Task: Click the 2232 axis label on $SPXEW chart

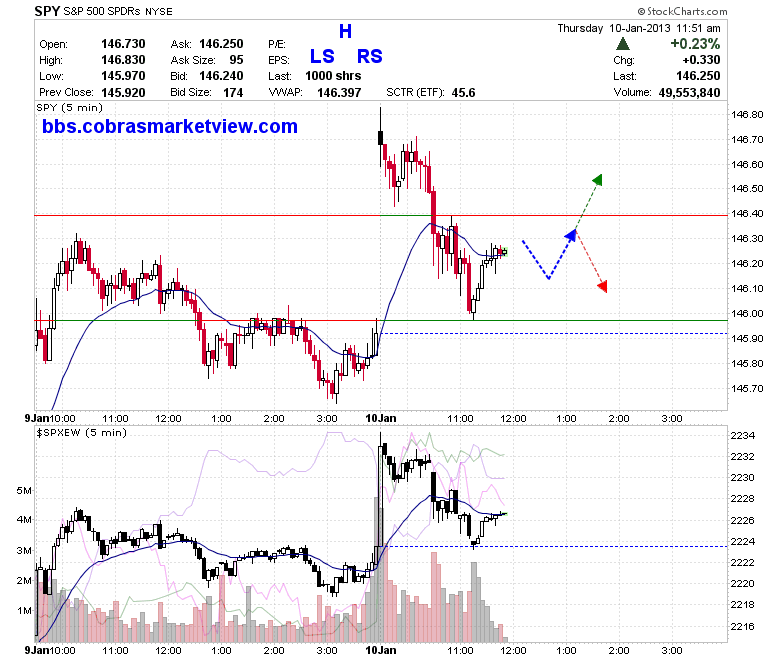Action: 743,456
